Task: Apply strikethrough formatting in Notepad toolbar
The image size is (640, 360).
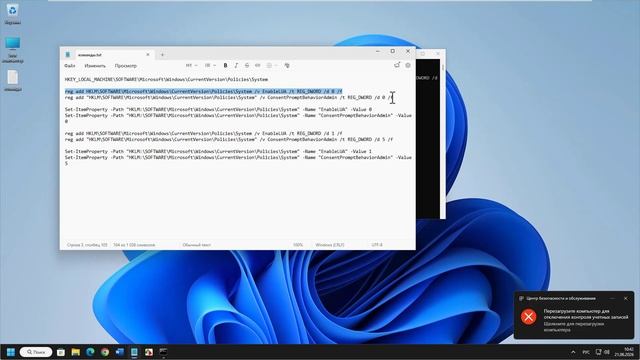Action: click(x=247, y=65)
